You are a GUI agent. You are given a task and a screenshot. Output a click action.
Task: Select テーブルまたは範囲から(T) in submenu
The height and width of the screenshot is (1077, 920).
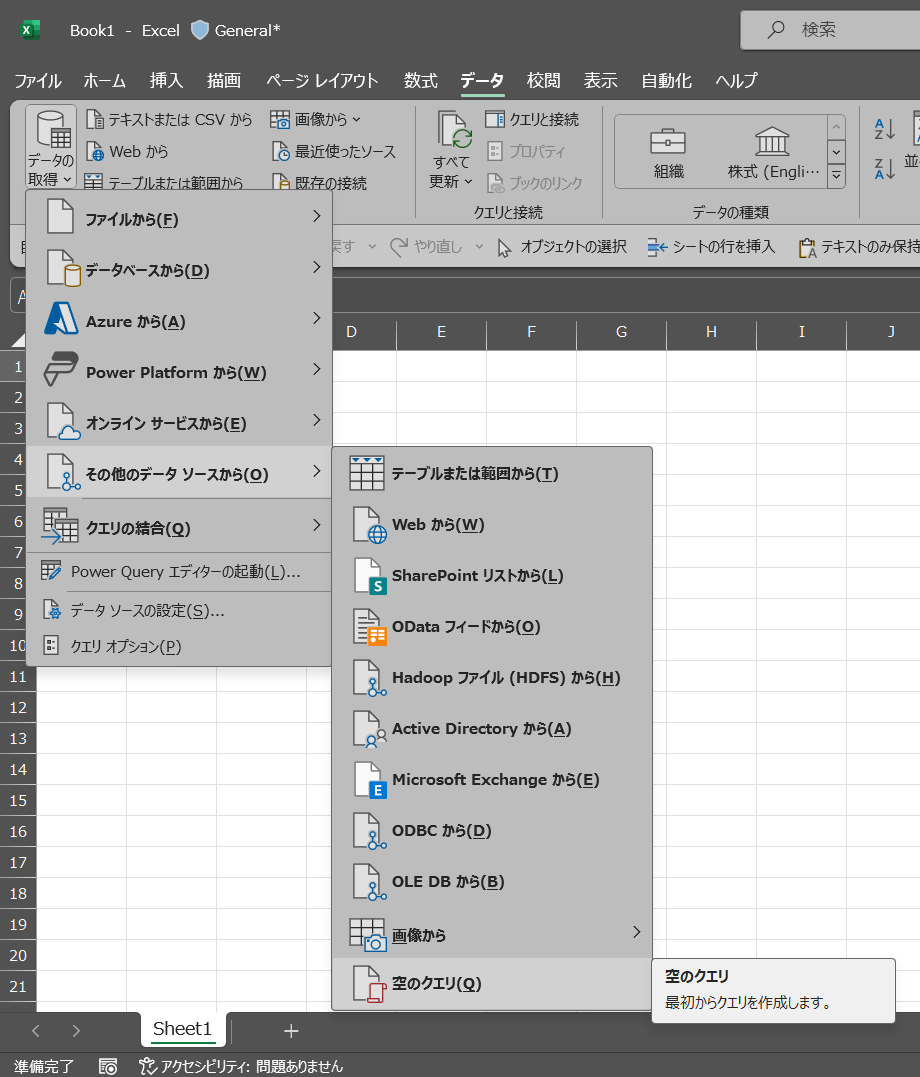point(492,473)
